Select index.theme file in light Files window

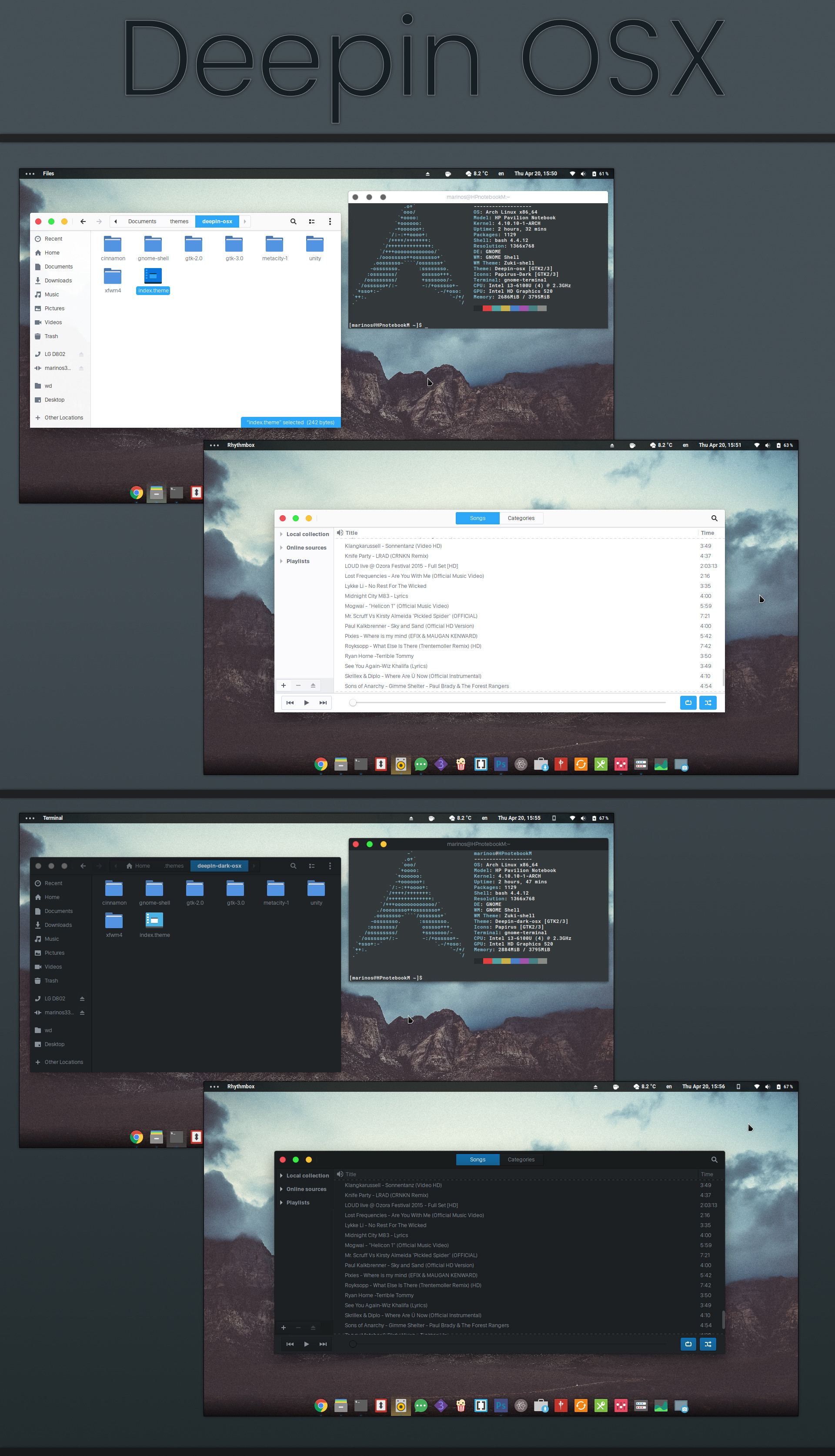click(153, 281)
